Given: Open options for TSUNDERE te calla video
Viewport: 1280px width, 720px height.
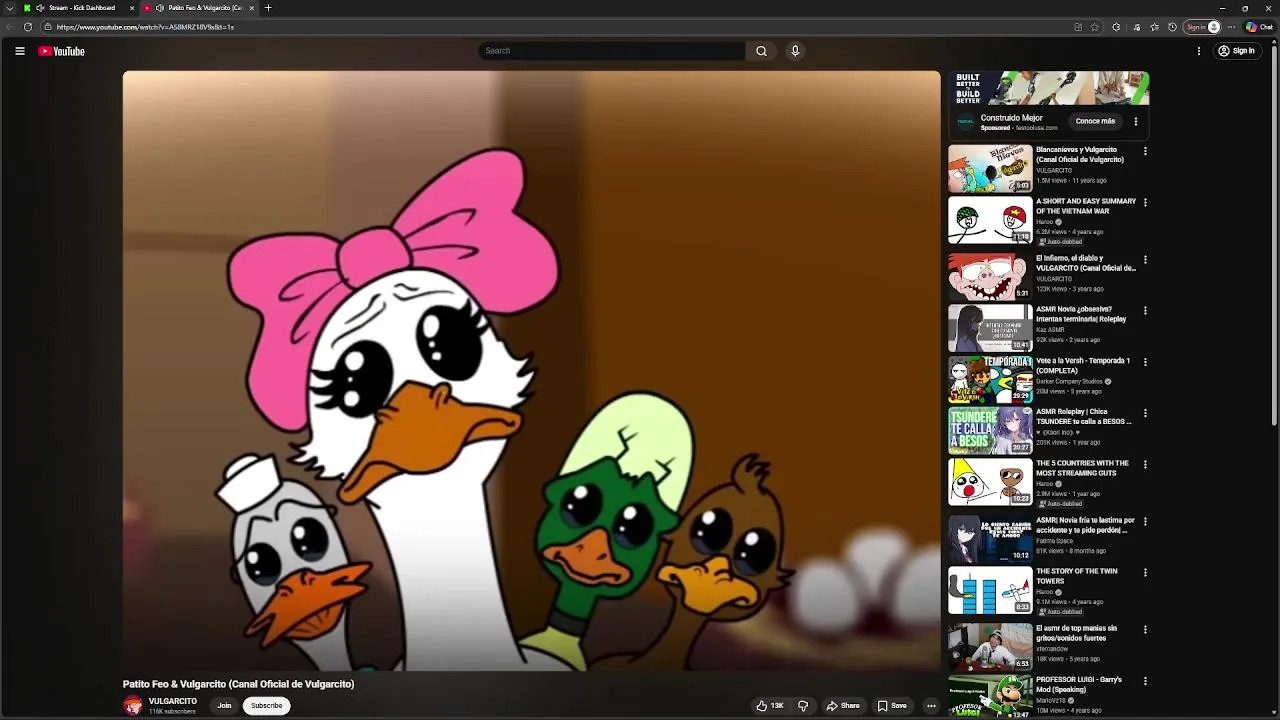Looking at the screenshot, I should (x=1145, y=413).
